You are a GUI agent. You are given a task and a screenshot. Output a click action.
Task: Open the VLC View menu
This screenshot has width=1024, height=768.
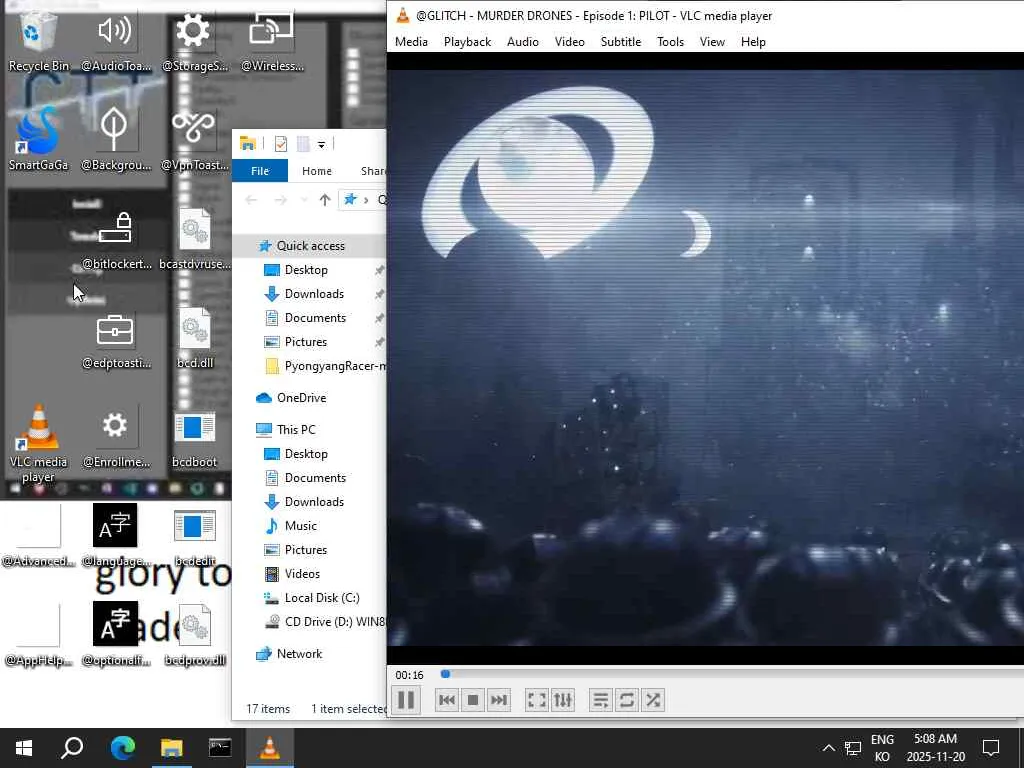point(712,42)
